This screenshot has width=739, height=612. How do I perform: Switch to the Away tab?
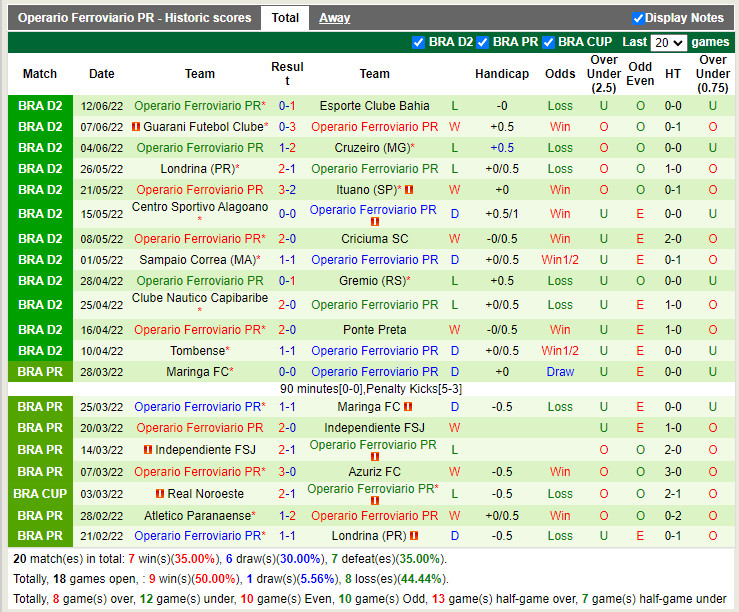pyautogui.click(x=334, y=18)
